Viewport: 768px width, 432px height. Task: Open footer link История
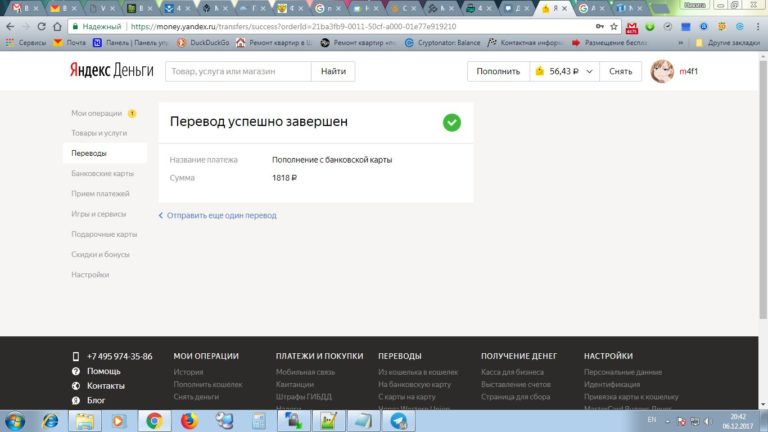click(188, 372)
